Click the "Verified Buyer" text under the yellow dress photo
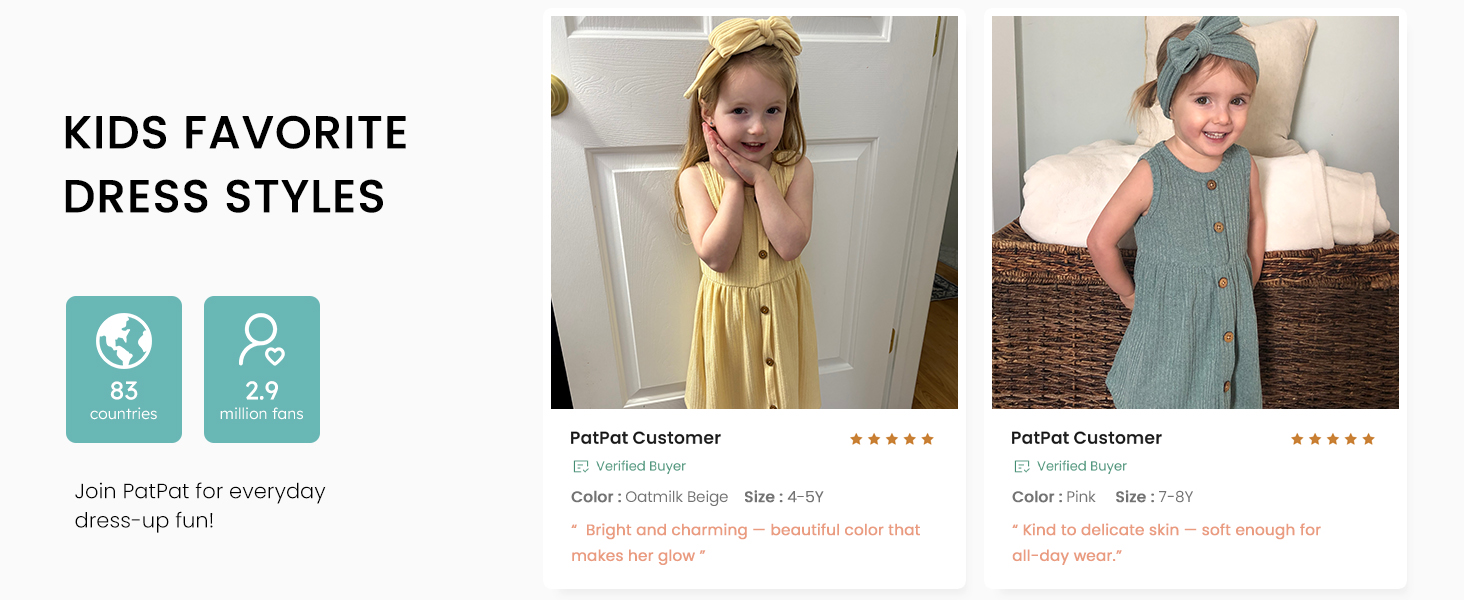This screenshot has width=1464, height=600. click(x=640, y=466)
